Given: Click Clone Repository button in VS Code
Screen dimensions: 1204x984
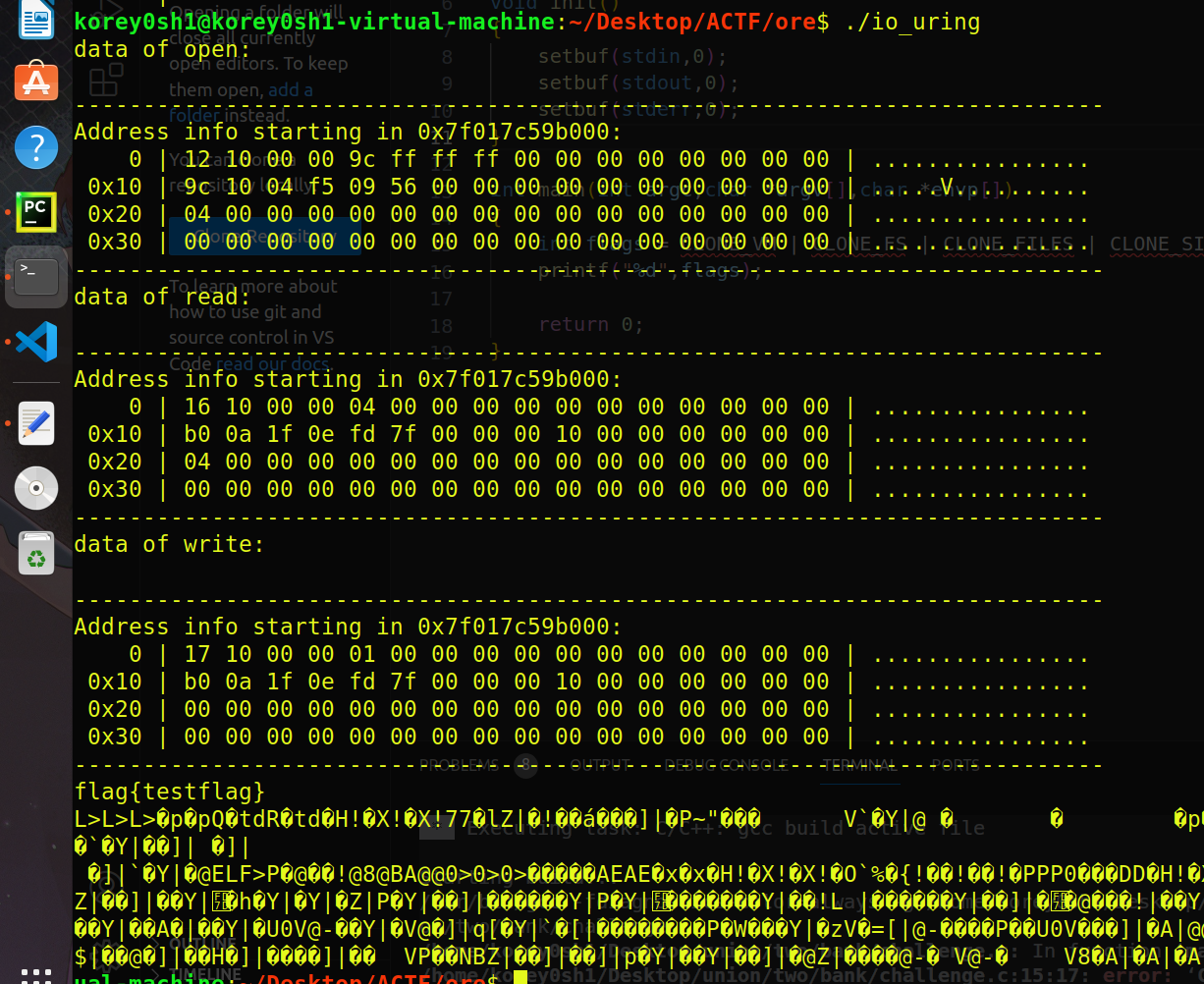Looking at the screenshot, I should (x=265, y=236).
